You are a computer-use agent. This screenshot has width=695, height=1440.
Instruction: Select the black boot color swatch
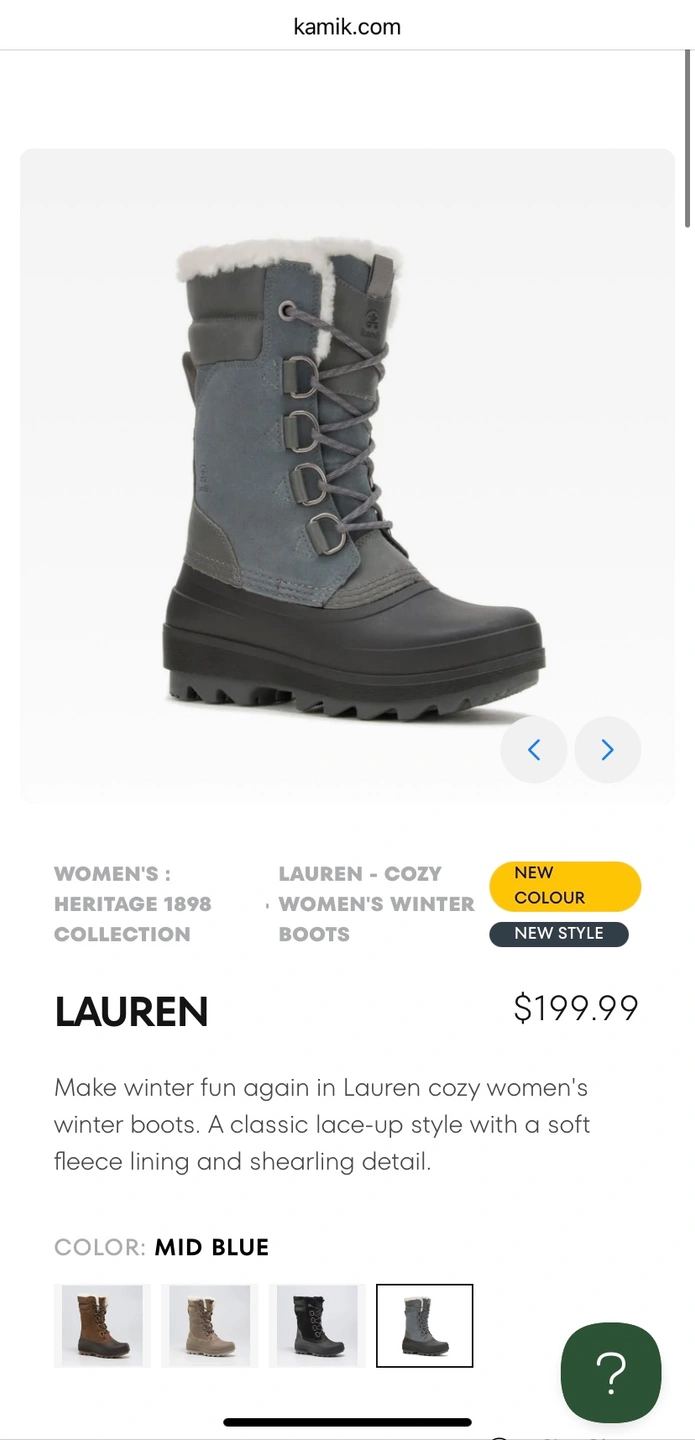click(317, 1326)
